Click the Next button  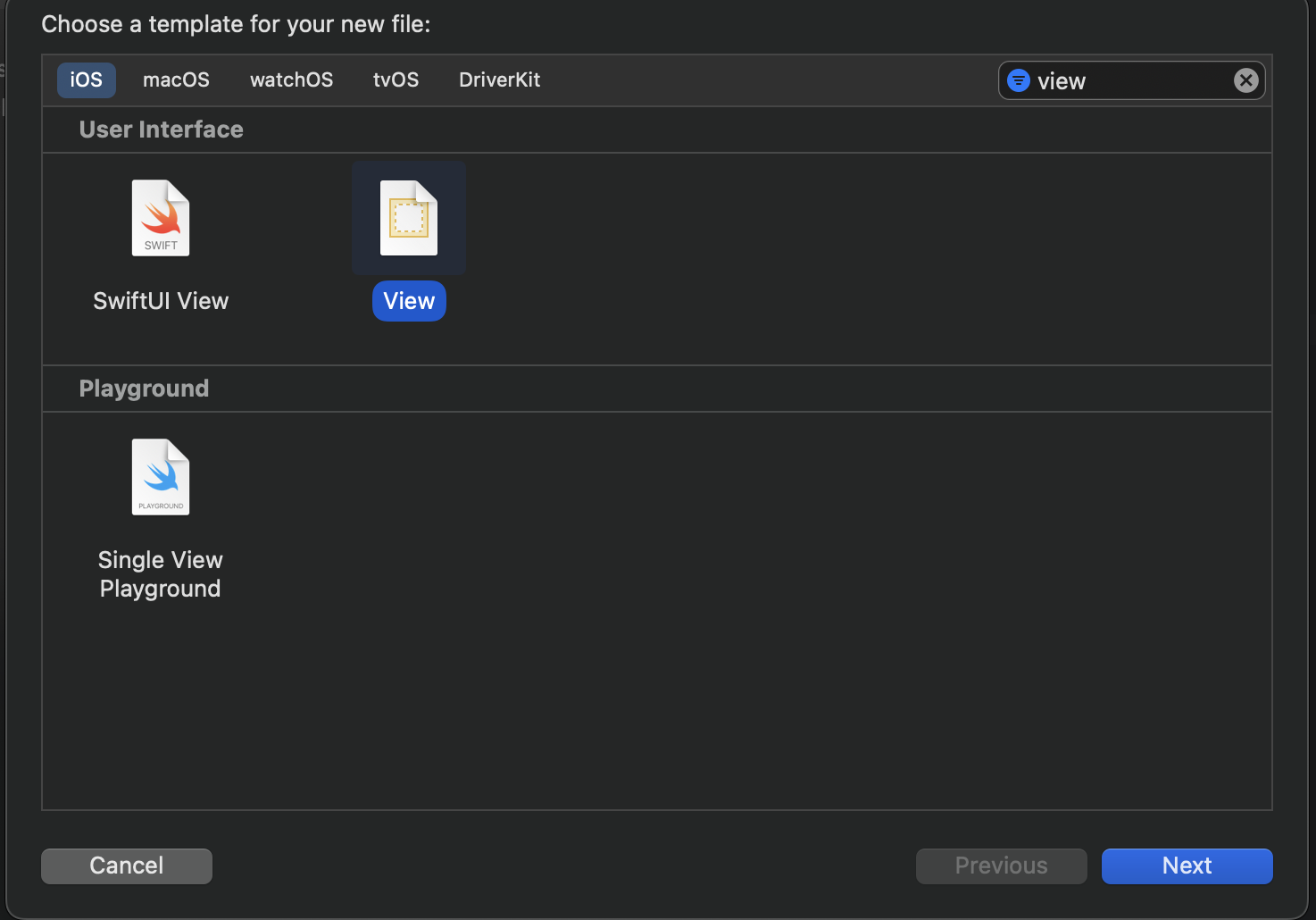(1187, 866)
